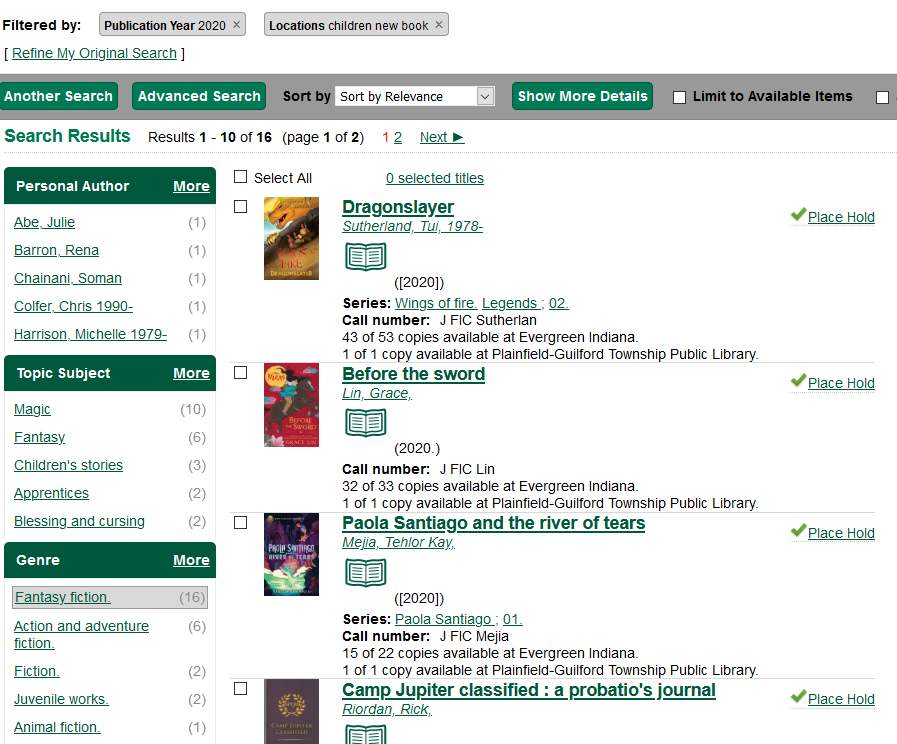Open the Camp Jupiter classified cover image

[x=291, y=711]
